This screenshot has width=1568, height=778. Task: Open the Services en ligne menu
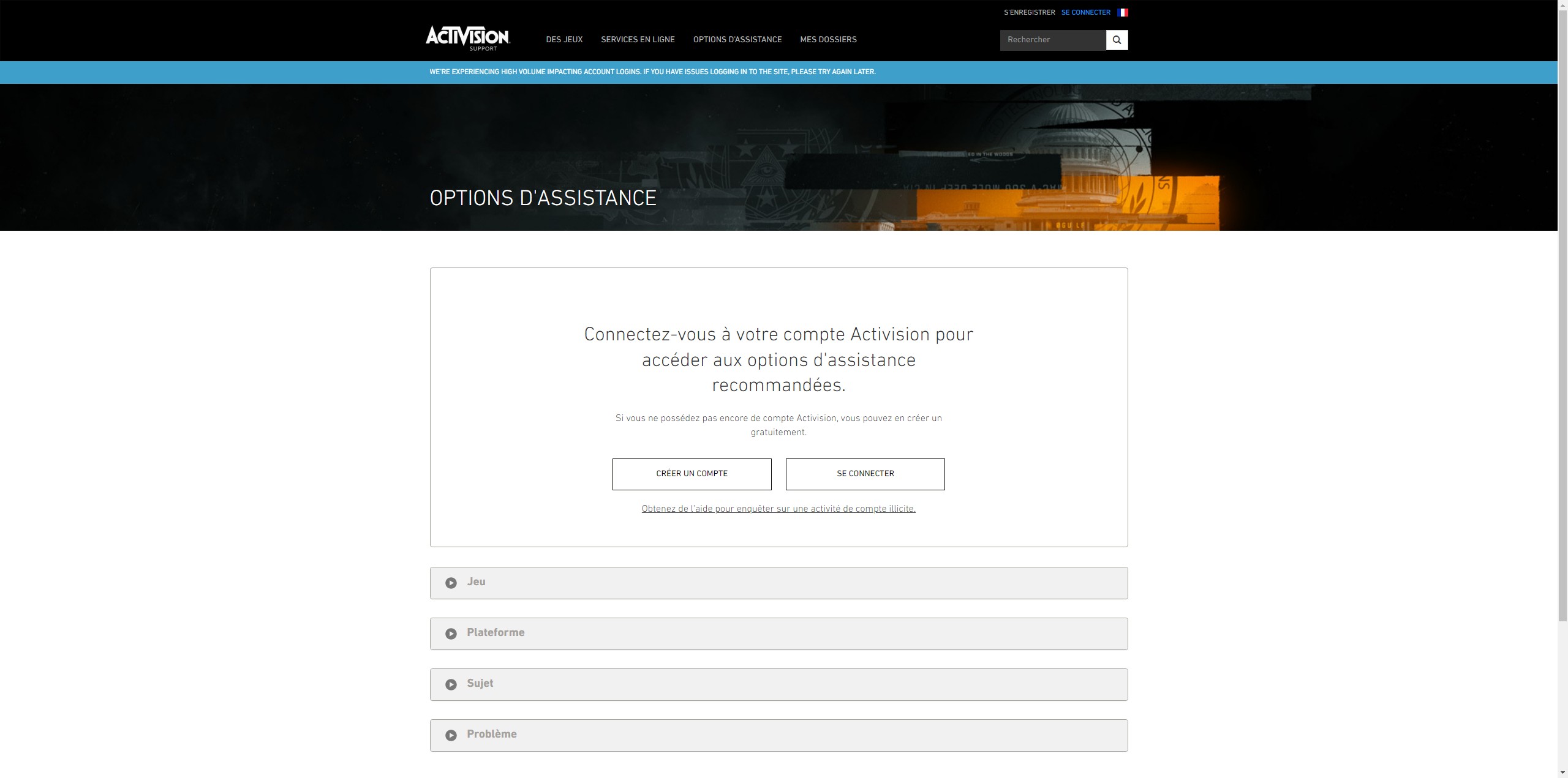click(638, 40)
